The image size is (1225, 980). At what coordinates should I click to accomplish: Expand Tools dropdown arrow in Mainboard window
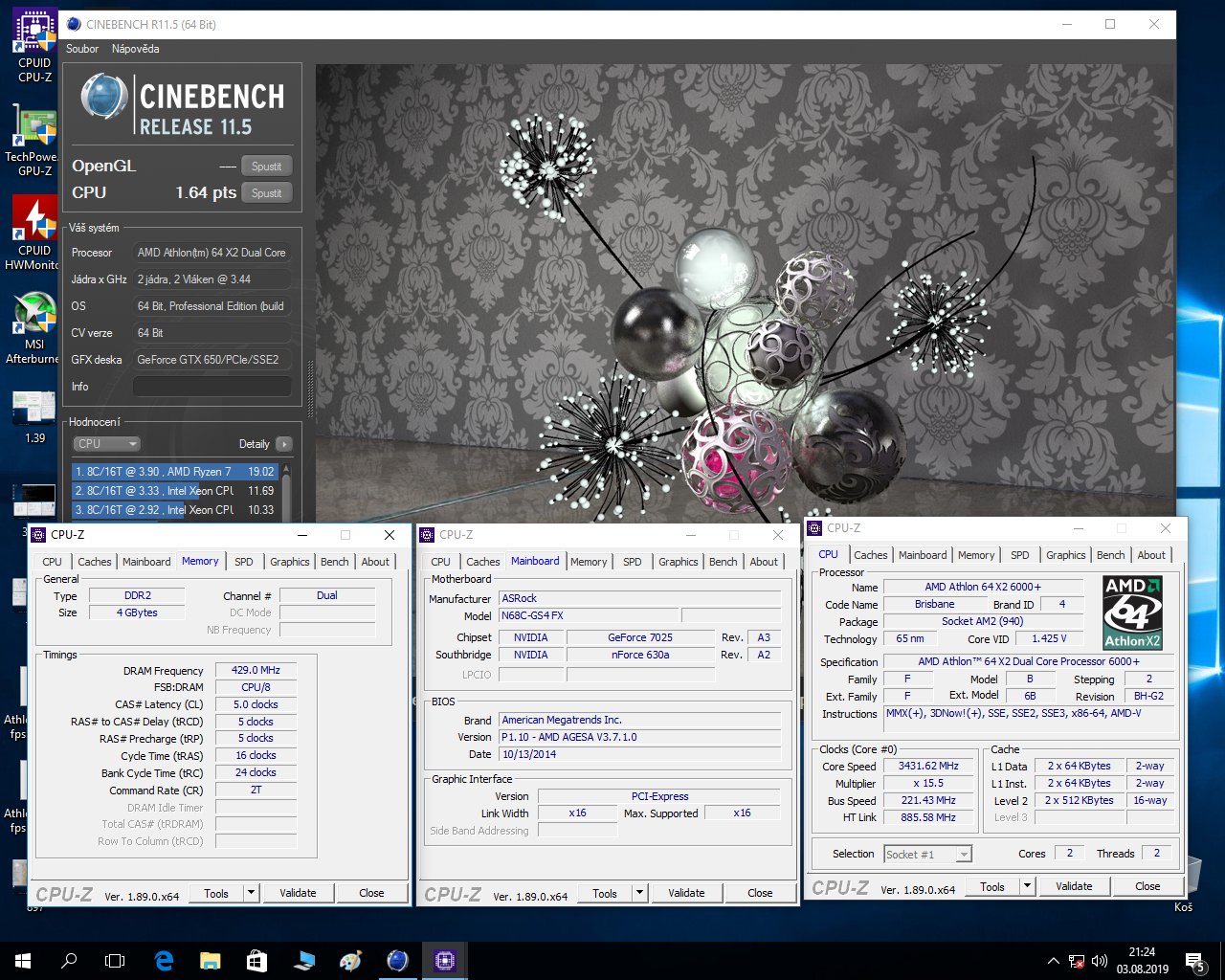[x=640, y=893]
